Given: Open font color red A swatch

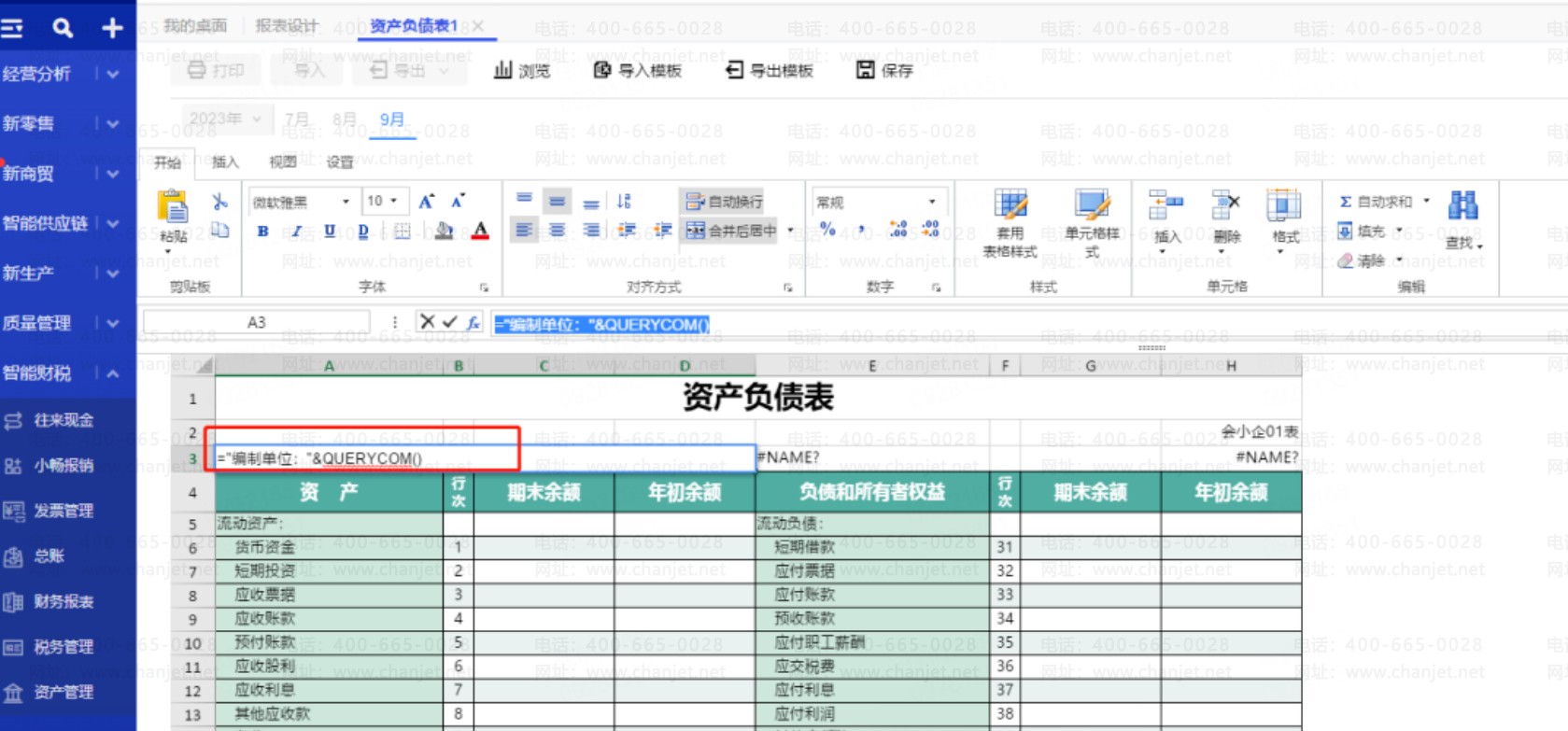Looking at the screenshot, I should coord(481,231).
